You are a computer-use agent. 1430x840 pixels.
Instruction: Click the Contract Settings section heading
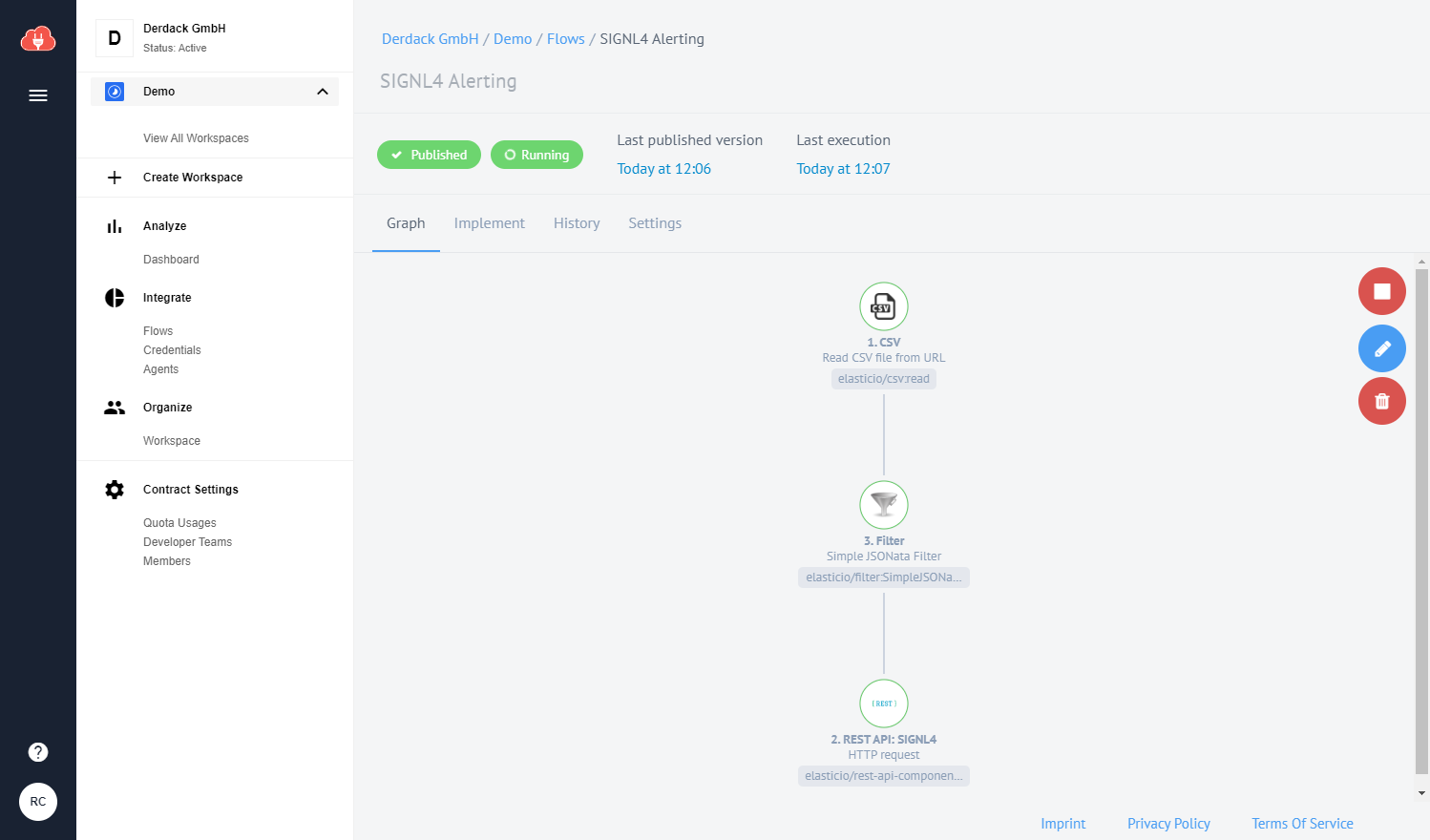pyautogui.click(x=191, y=490)
